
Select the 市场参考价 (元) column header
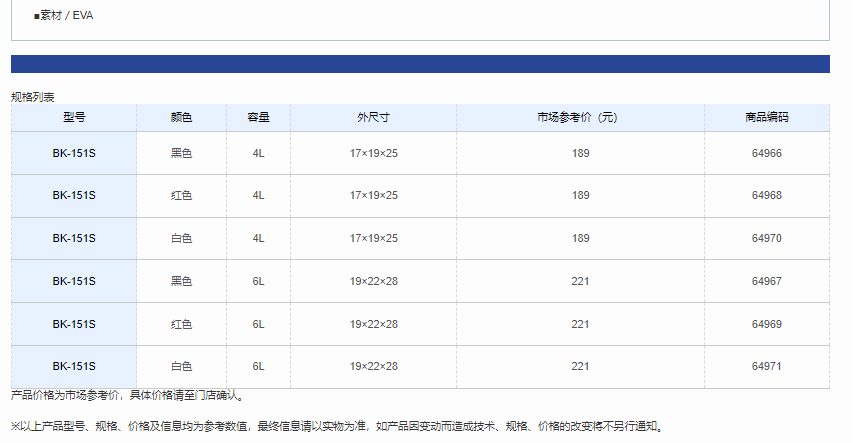pyautogui.click(x=580, y=117)
